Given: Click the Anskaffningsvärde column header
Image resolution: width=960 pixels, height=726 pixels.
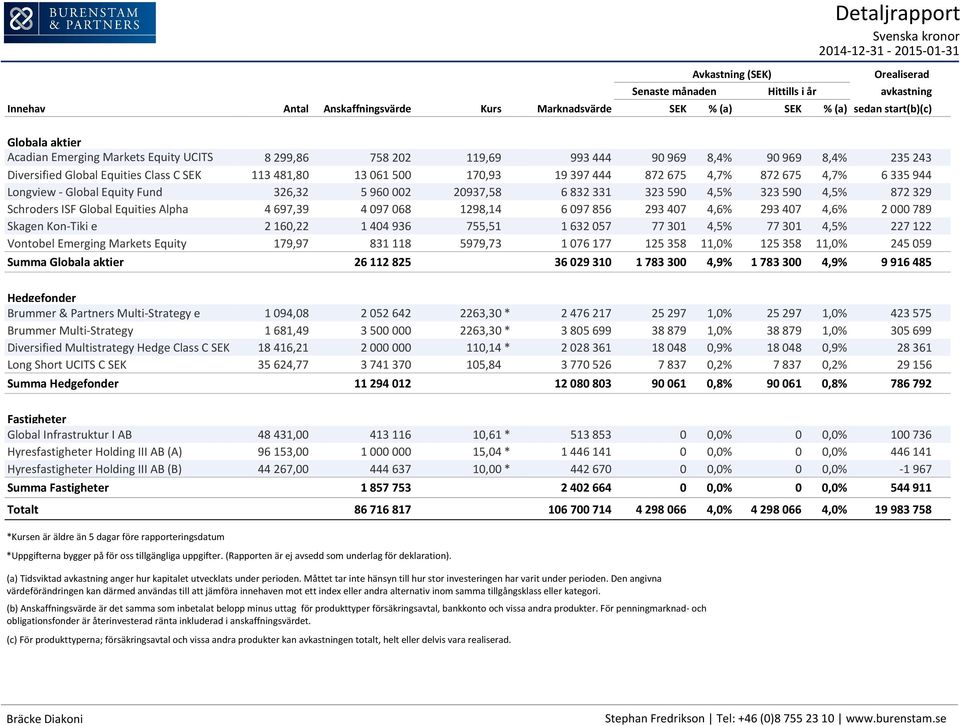Looking at the screenshot, I should (367, 109).
